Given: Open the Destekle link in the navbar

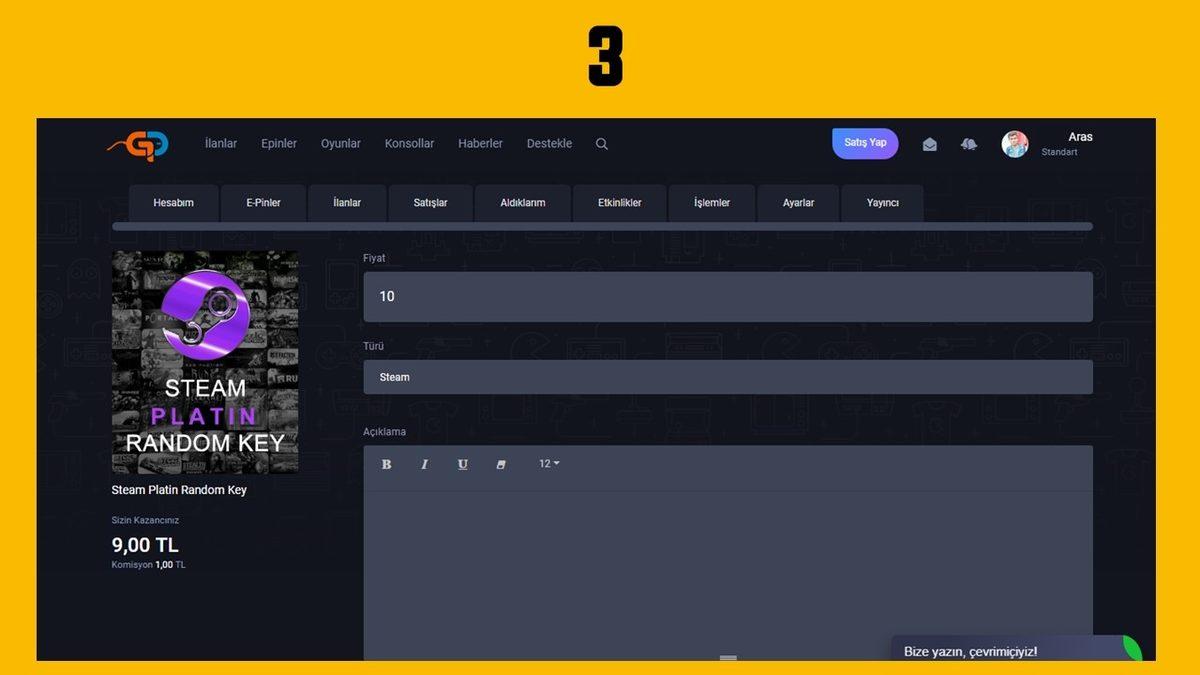Looking at the screenshot, I should 549,143.
